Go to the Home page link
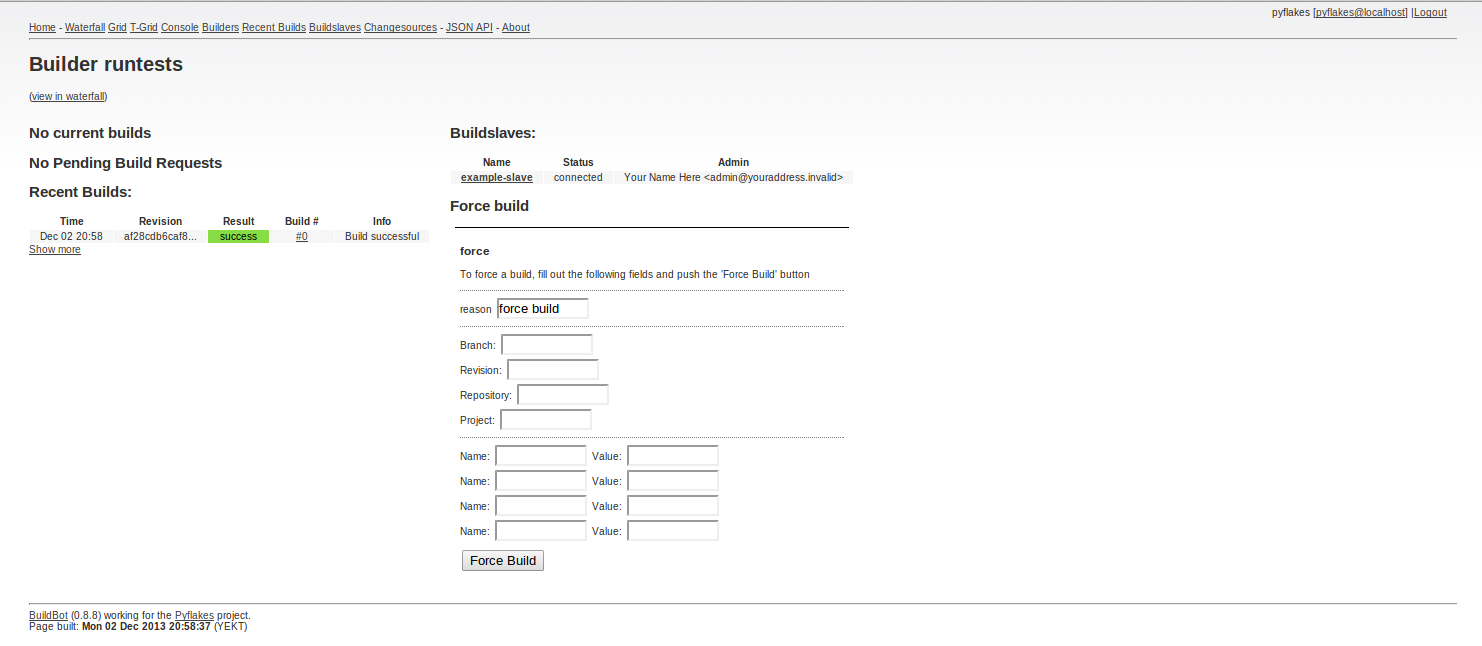This screenshot has width=1482, height=646. (x=42, y=28)
